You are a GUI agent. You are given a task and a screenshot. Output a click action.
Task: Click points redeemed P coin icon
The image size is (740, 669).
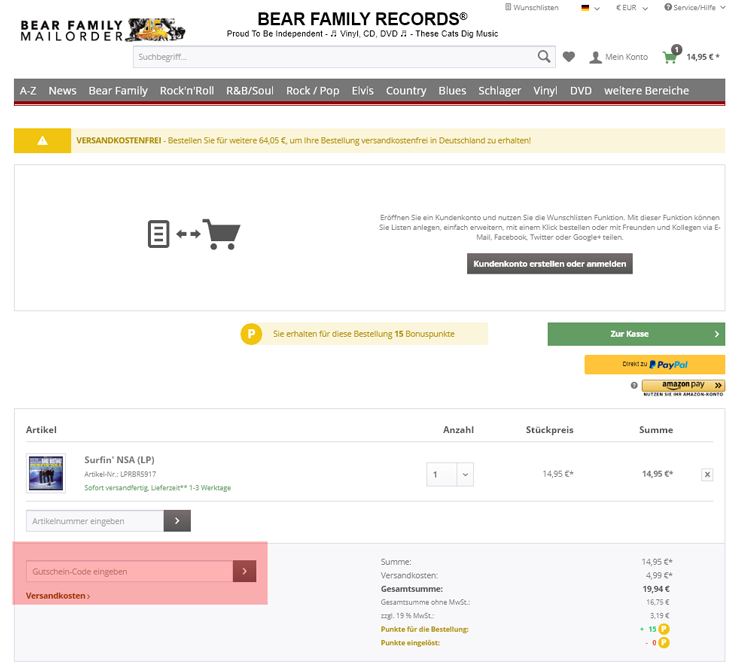tap(664, 643)
